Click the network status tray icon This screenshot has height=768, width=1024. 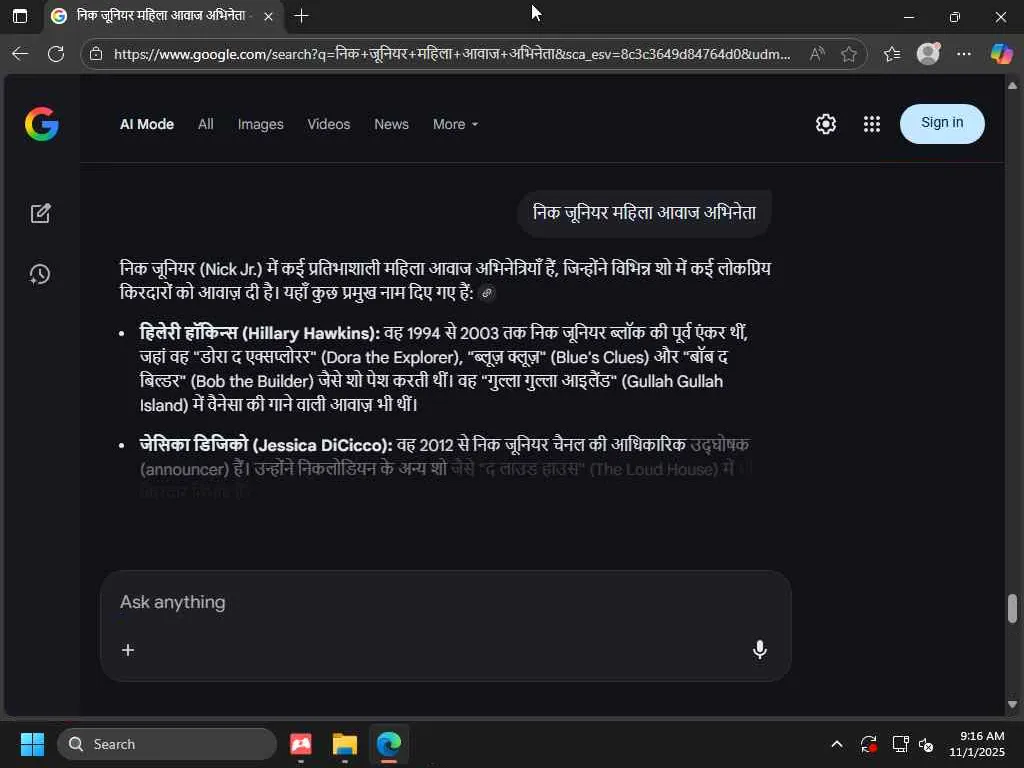[900, 744]
